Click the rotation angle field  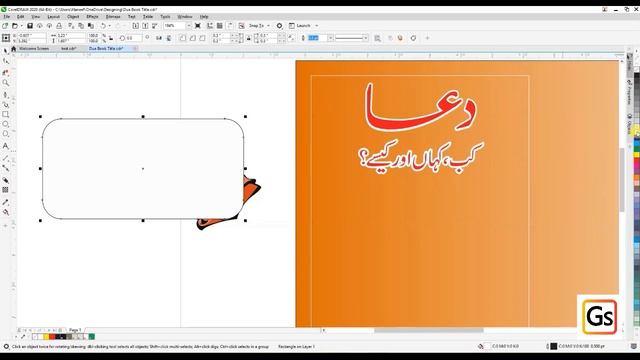click(133, 38)
